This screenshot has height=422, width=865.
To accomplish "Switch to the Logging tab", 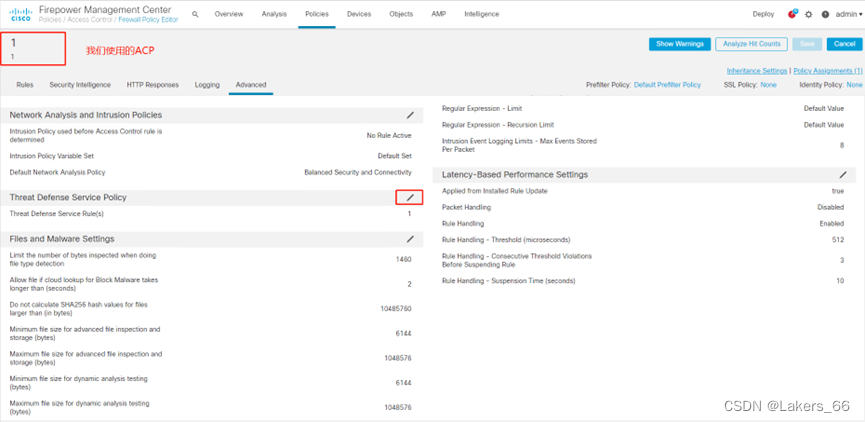I will [207, 85].
